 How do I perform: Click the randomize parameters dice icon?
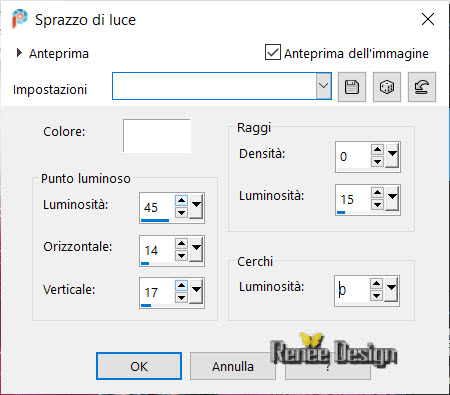click(x=387, y=87)
